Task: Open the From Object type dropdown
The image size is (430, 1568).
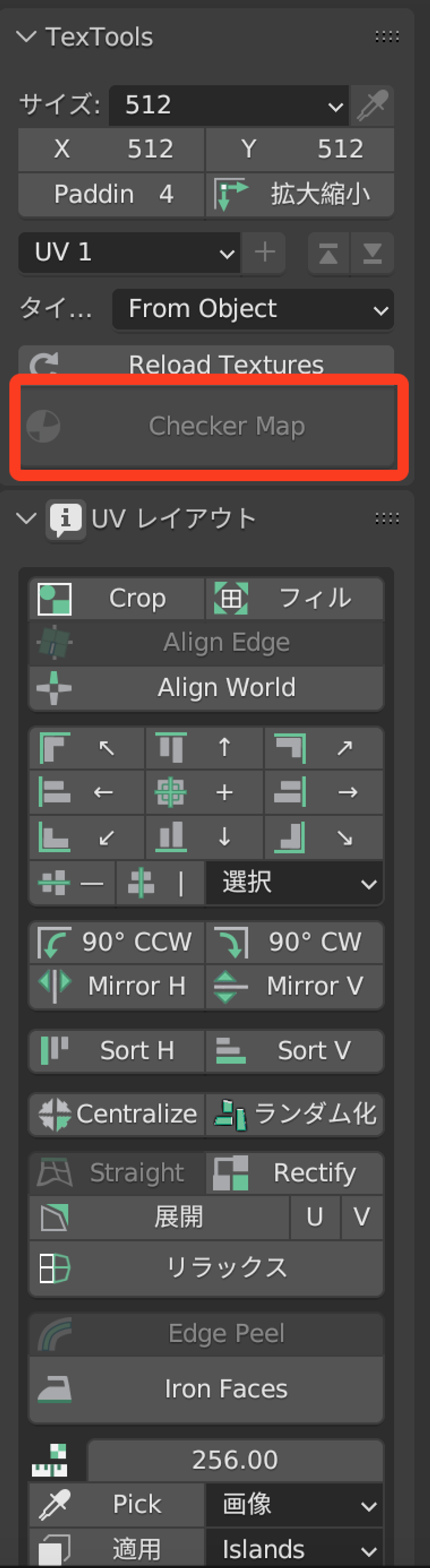Action: click(x=253, y=309)
